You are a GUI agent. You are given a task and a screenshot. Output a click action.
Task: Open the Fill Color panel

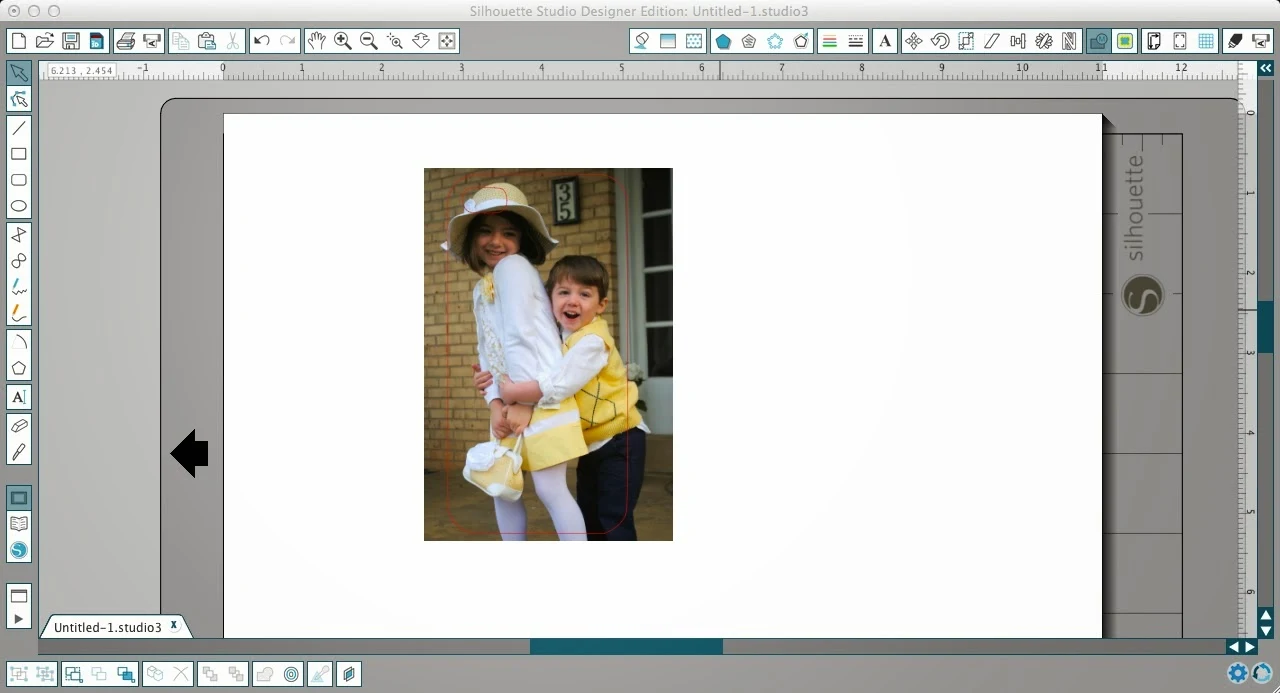(640, 41)
